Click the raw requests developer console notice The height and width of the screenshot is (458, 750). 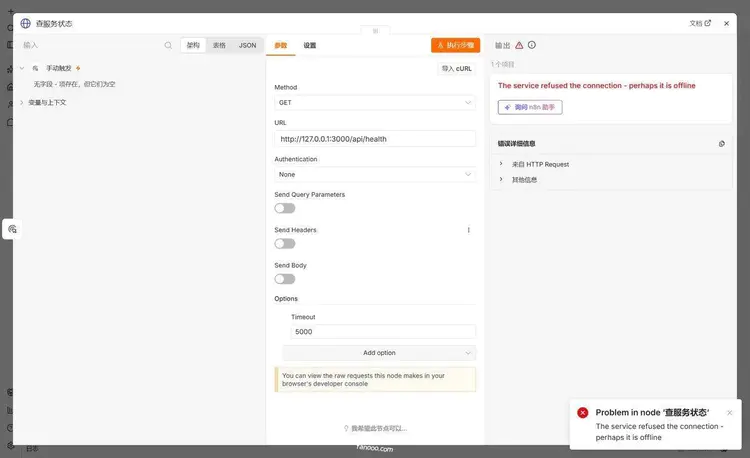(375, 380)
